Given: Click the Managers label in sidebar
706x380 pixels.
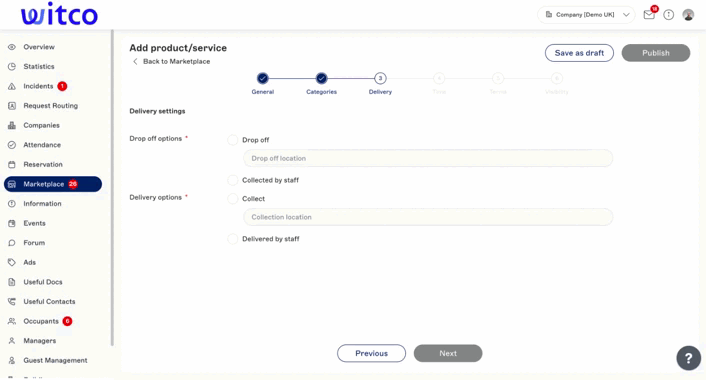Looking at the screenshot, I should (x=40, y=341).
